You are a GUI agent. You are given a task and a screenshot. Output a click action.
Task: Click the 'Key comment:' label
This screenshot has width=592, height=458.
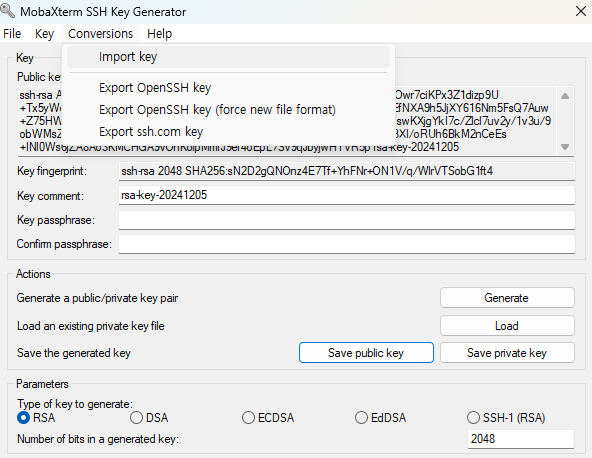click(50, 196)
